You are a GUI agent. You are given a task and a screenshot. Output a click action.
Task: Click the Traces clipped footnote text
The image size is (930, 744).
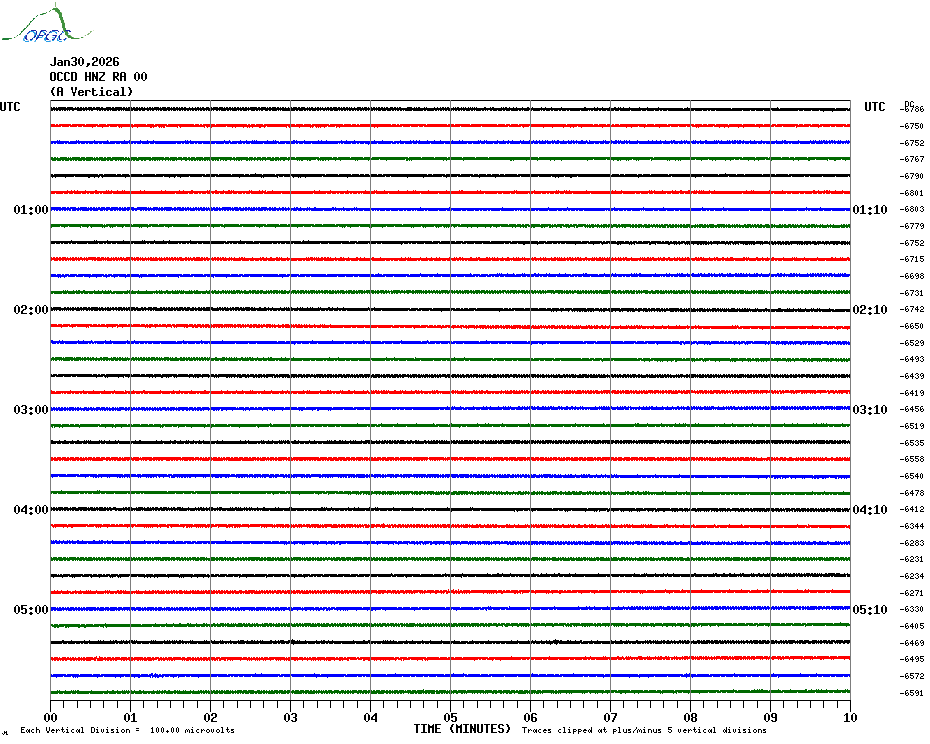[644, 730]
